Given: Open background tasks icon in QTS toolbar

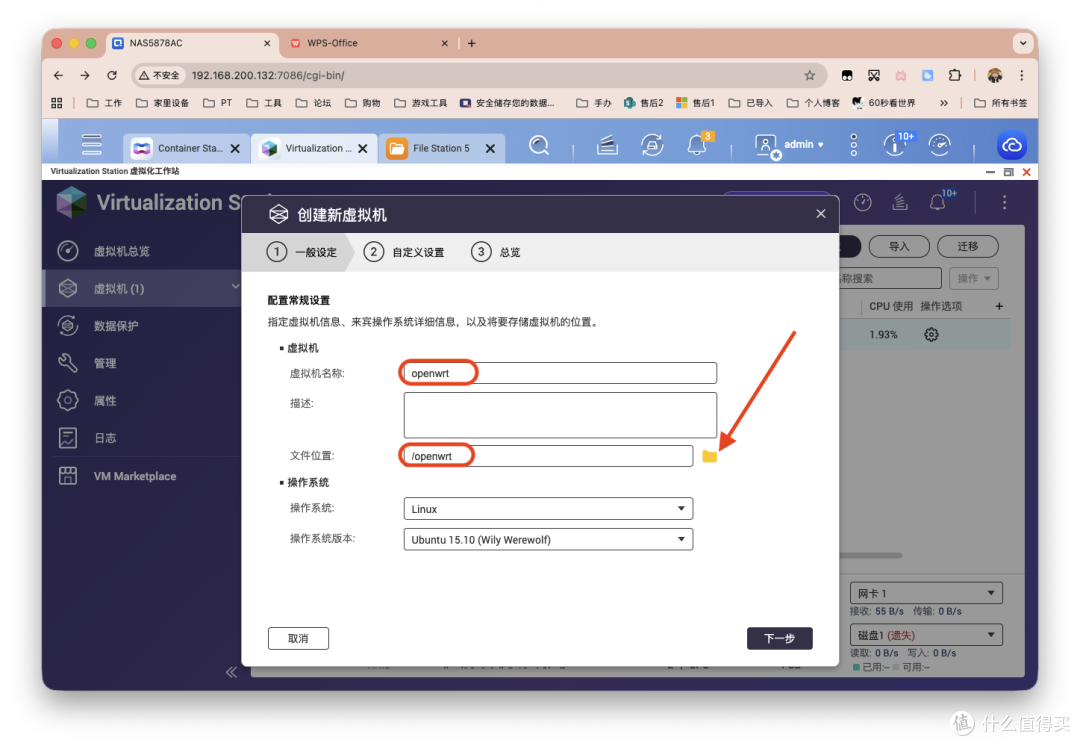Looking at the screenshot, I should coord(607,145).
